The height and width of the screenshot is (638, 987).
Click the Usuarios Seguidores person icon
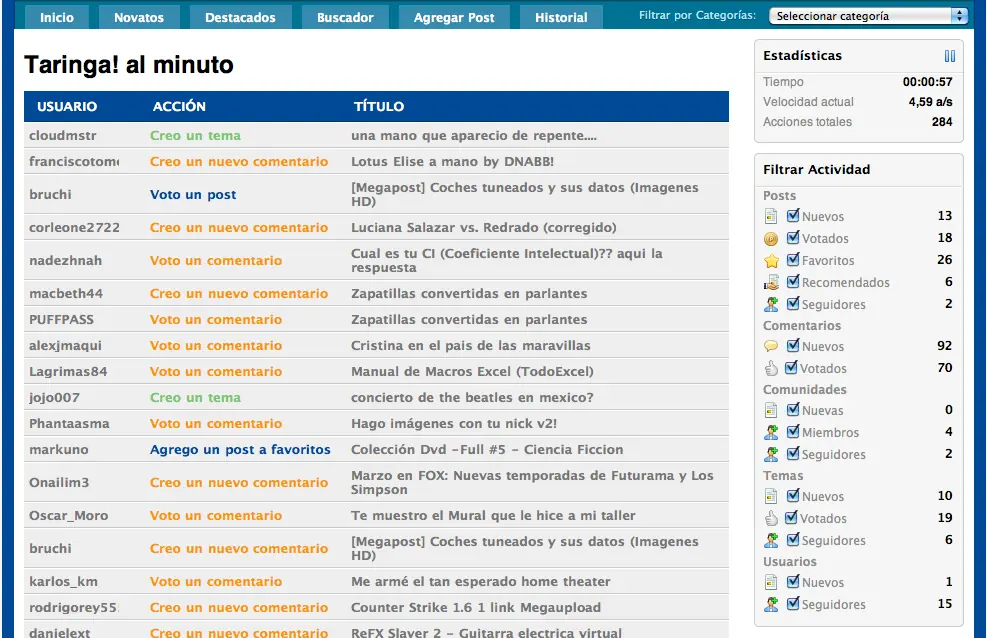click(771, 605)
